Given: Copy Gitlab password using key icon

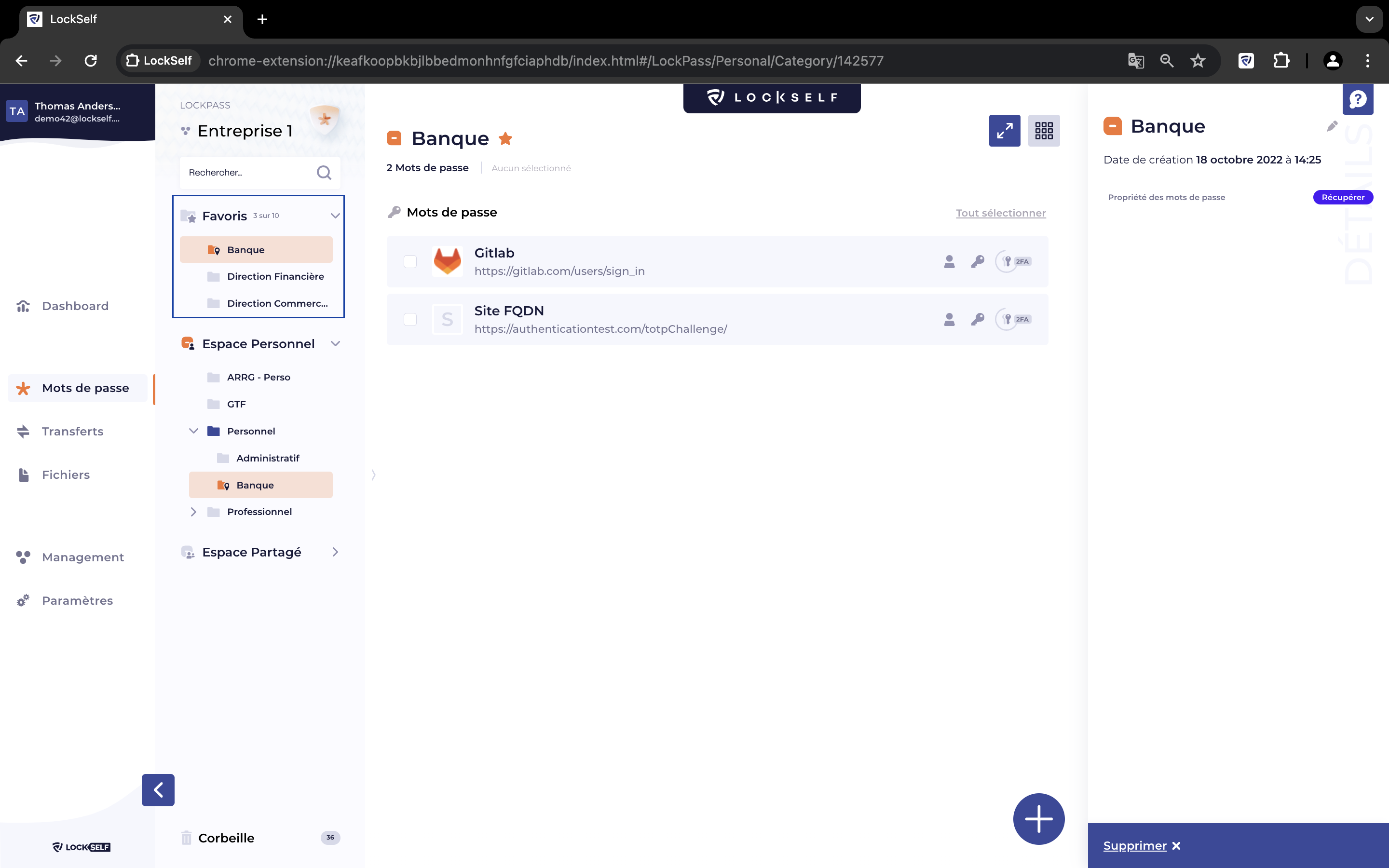Looking at the screenshot, I should click(x=978, y=262).
